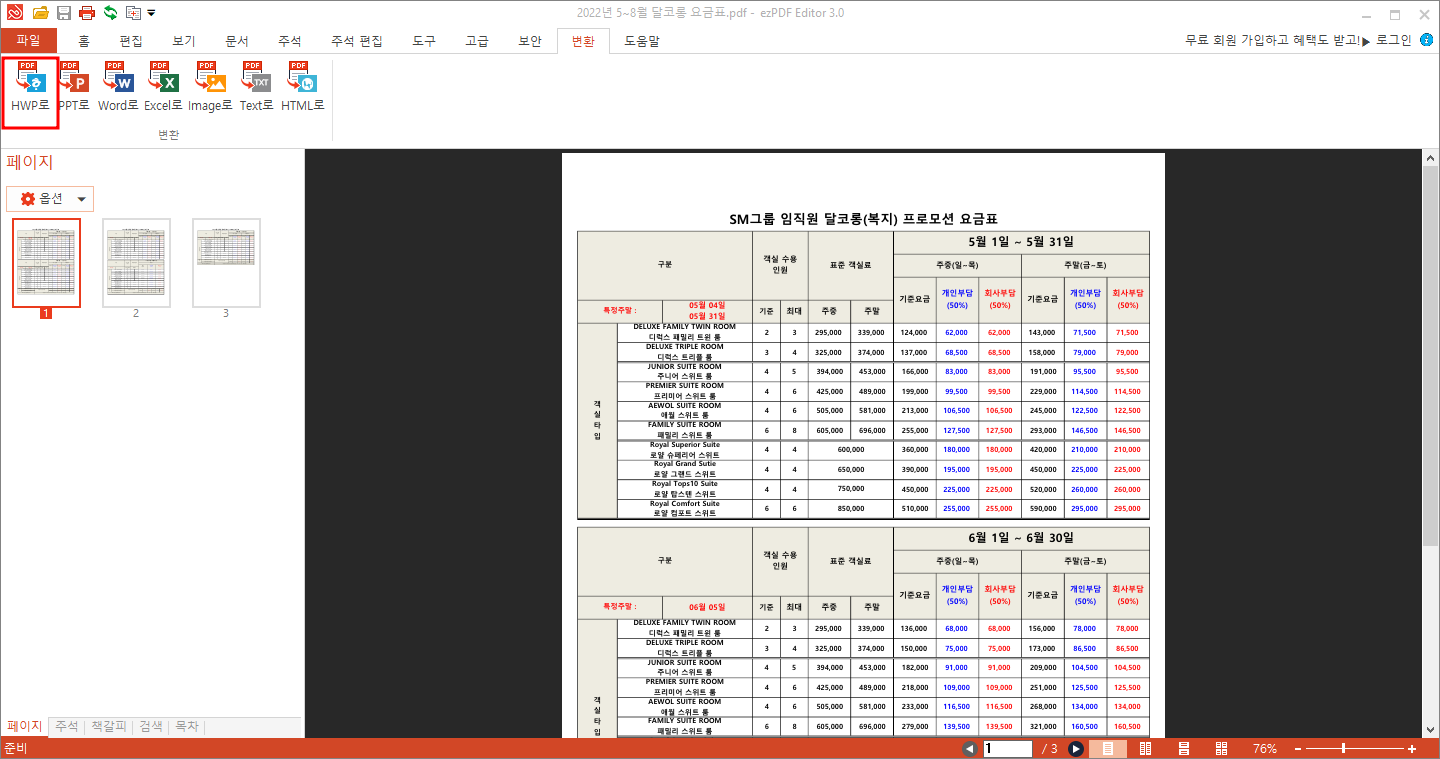Click the 로그인 login link
This screenshot has height=759, width=1440.
point(1394,40)
